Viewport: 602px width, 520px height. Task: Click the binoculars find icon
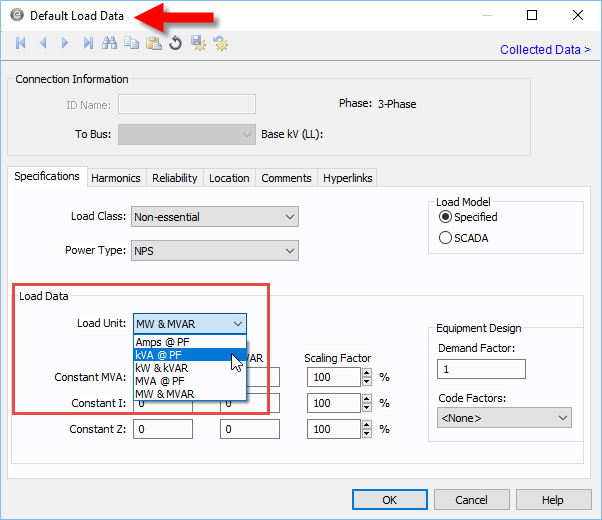click(x=109, y=43)
